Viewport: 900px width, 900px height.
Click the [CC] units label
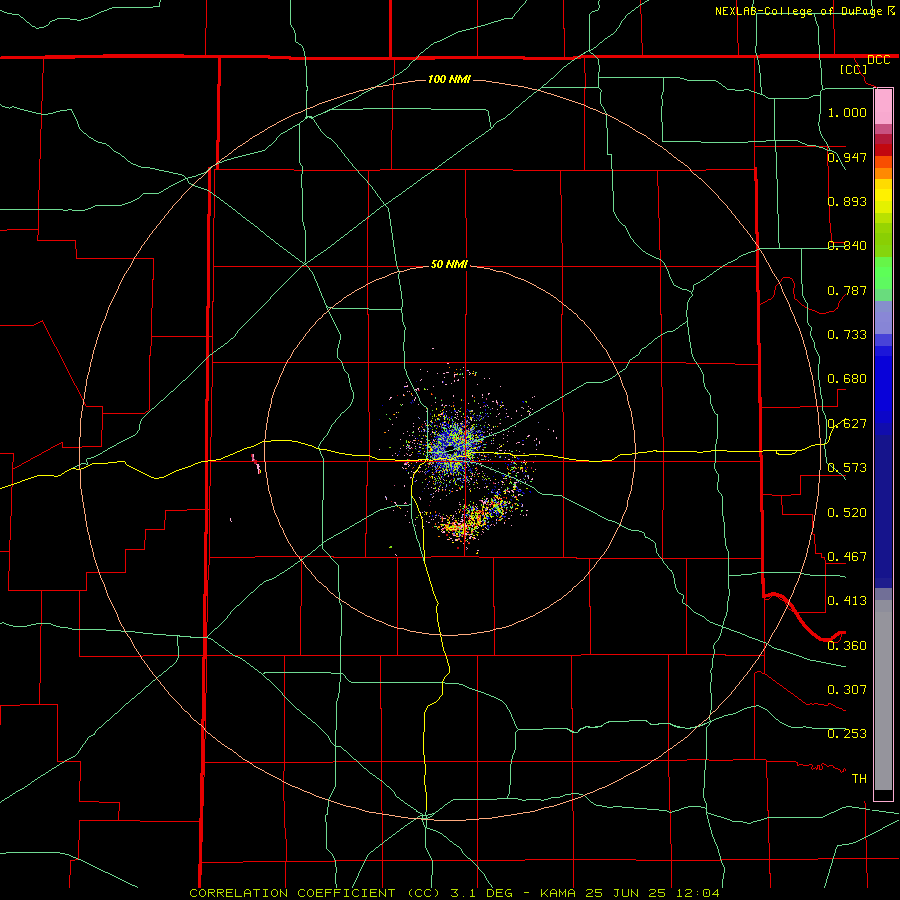[853, 69]
